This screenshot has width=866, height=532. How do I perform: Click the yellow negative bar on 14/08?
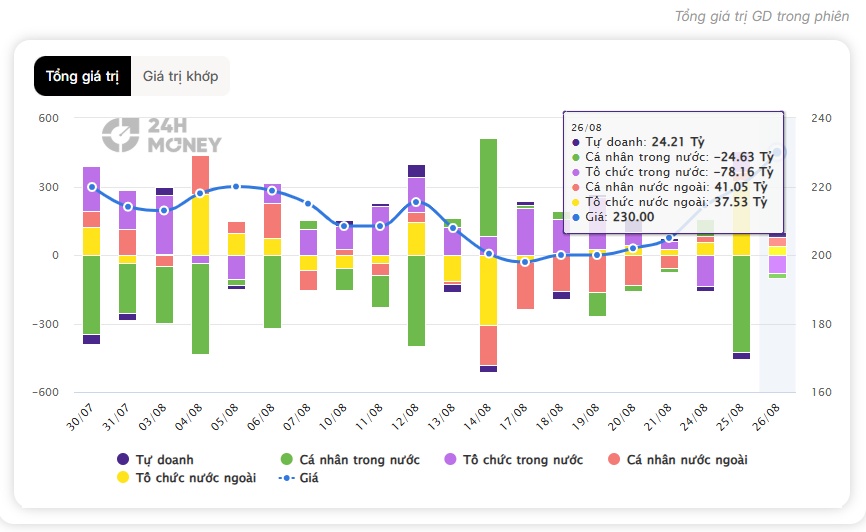488,290
